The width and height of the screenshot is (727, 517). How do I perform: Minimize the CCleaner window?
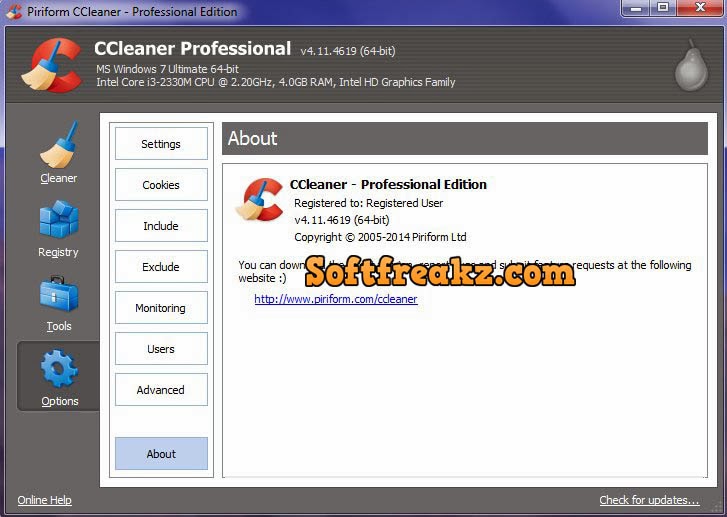[x=636, y=8]
